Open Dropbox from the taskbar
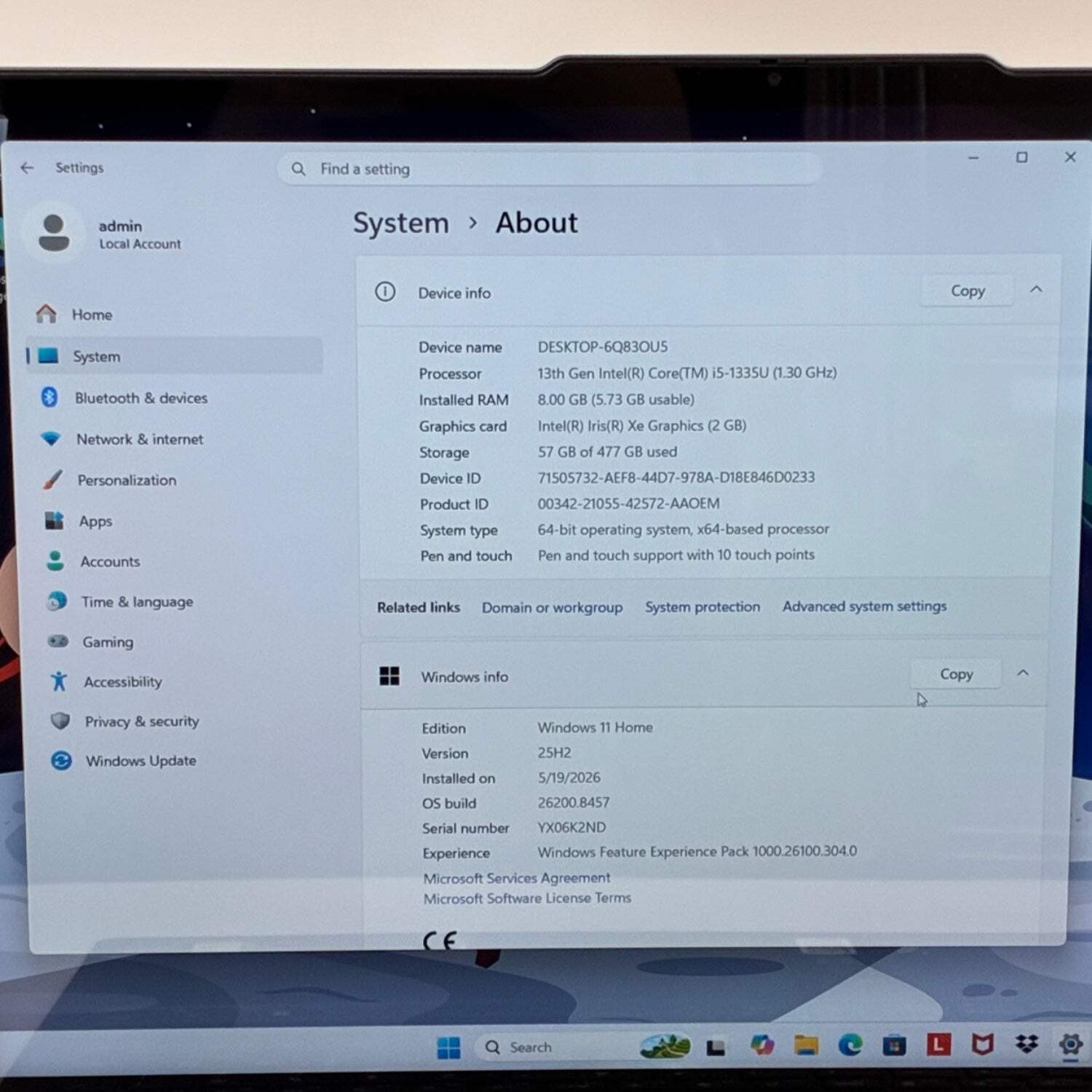This screenshot has height=1092, width=1092. coord(1027,1044)
